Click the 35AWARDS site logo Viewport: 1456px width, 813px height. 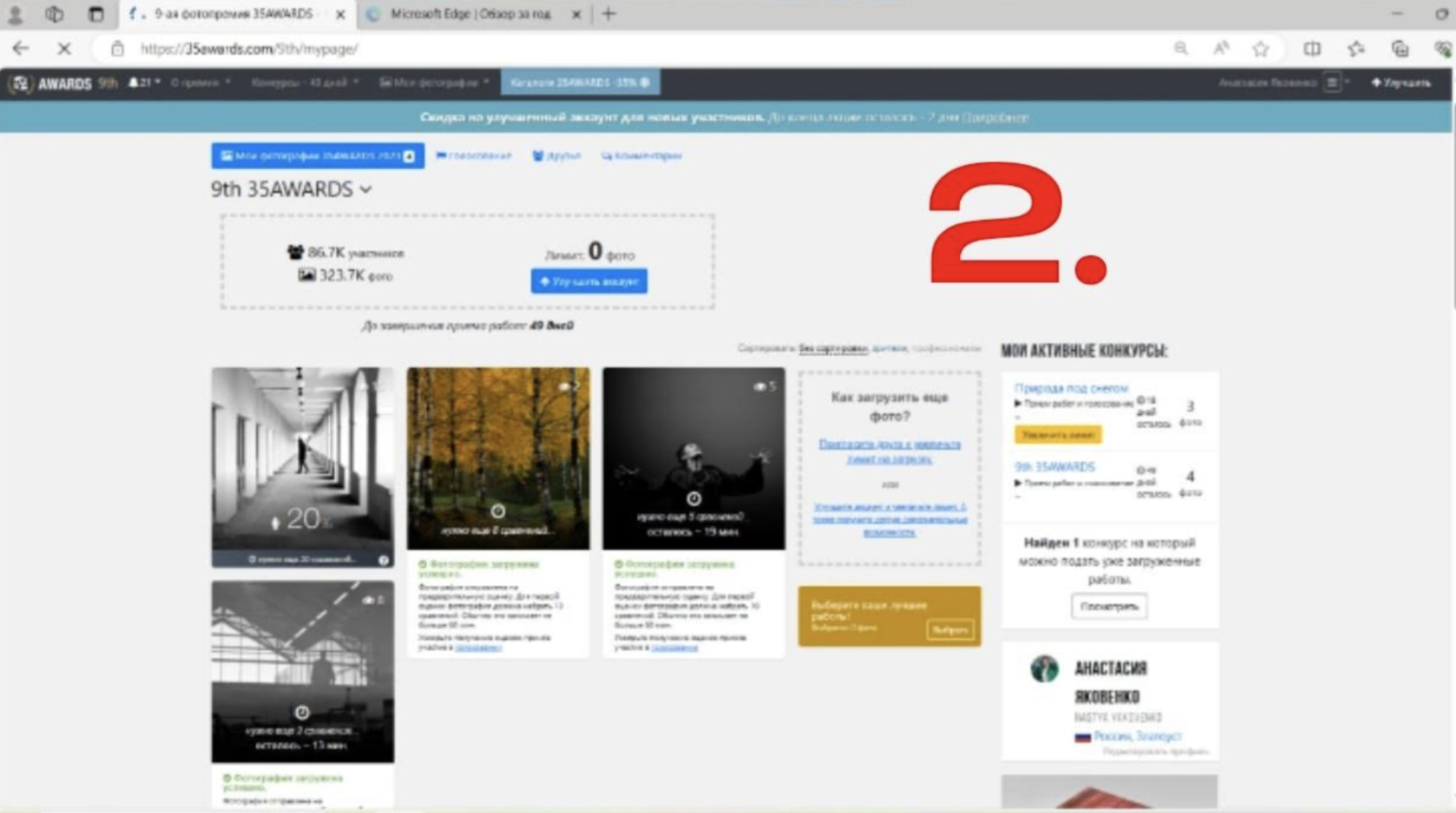(50, 83)
